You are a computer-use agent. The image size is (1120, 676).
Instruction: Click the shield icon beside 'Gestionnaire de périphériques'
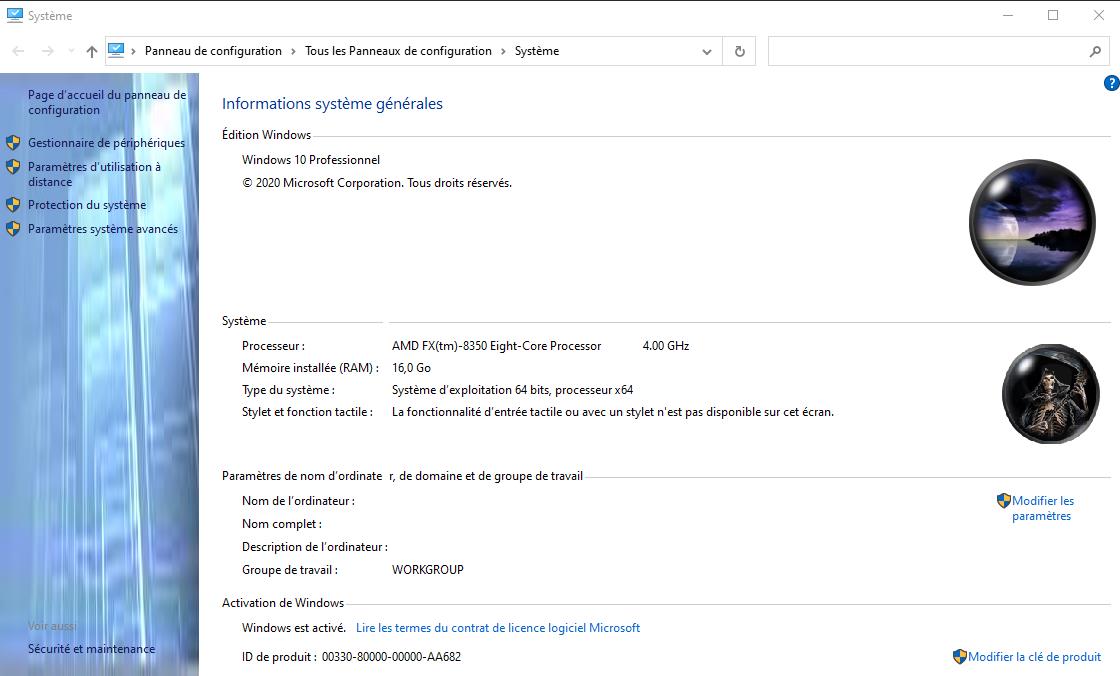pos(13,142)
